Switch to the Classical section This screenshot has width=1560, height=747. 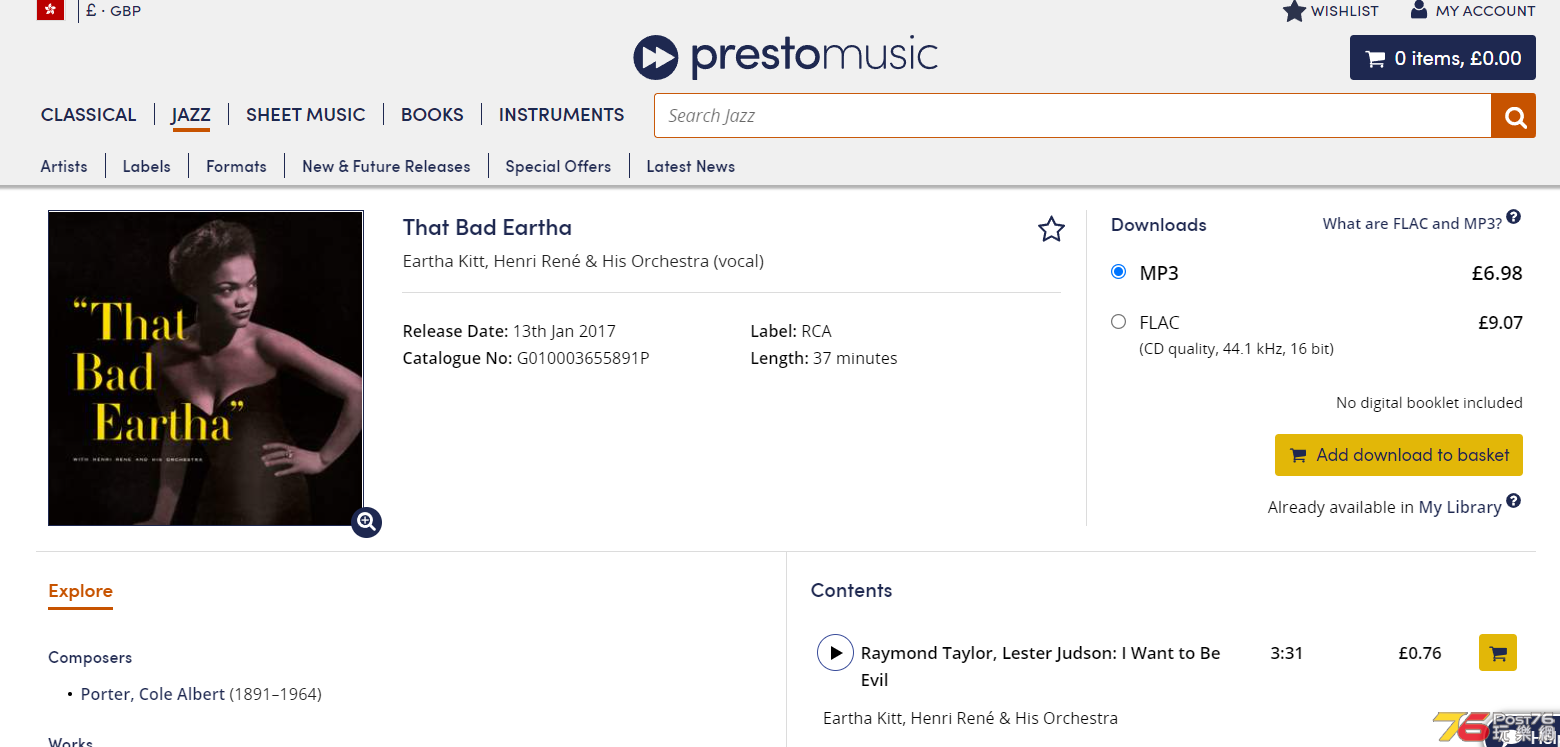(88, 115)
